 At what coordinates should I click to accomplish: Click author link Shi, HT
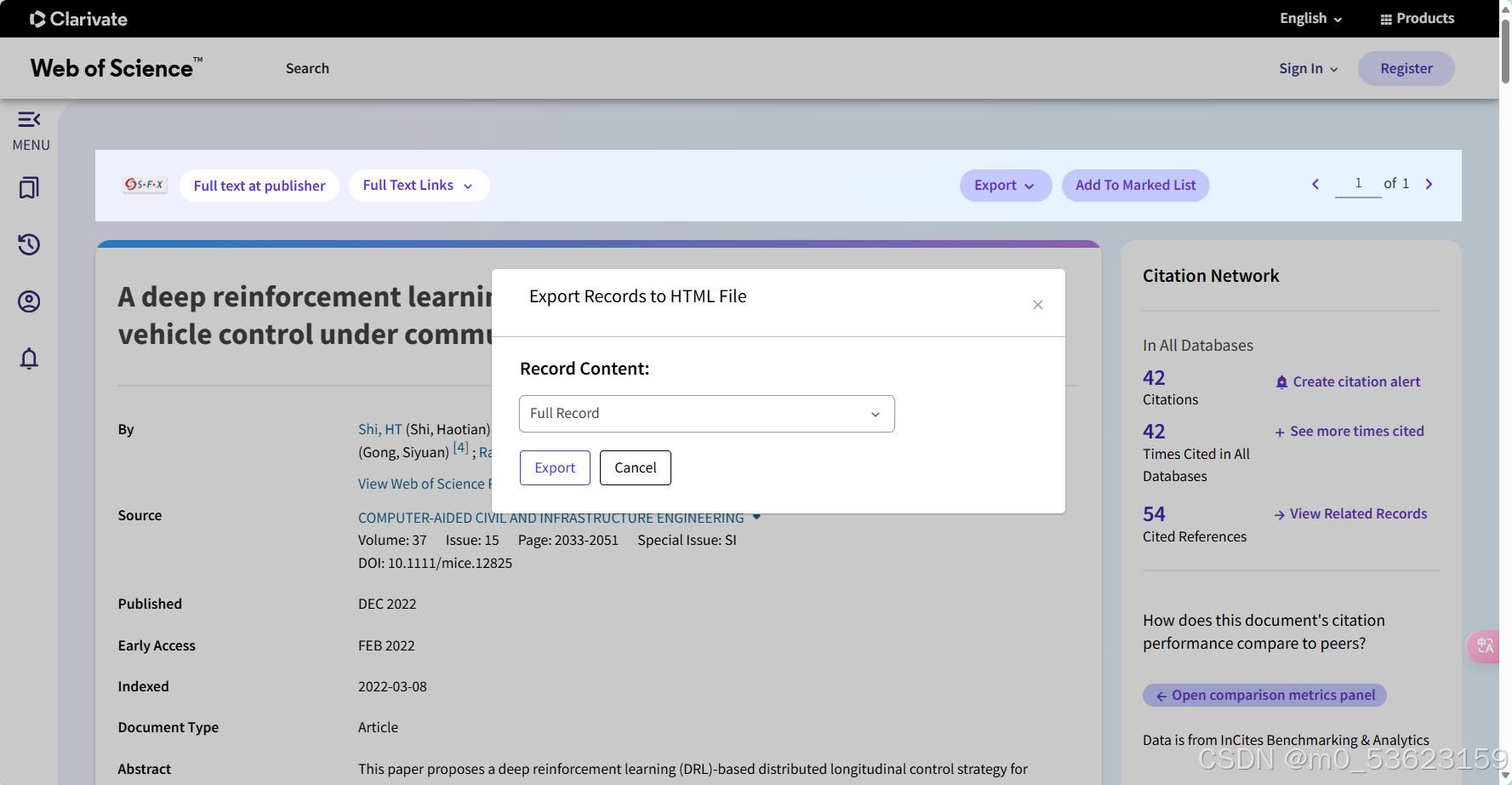379,429
